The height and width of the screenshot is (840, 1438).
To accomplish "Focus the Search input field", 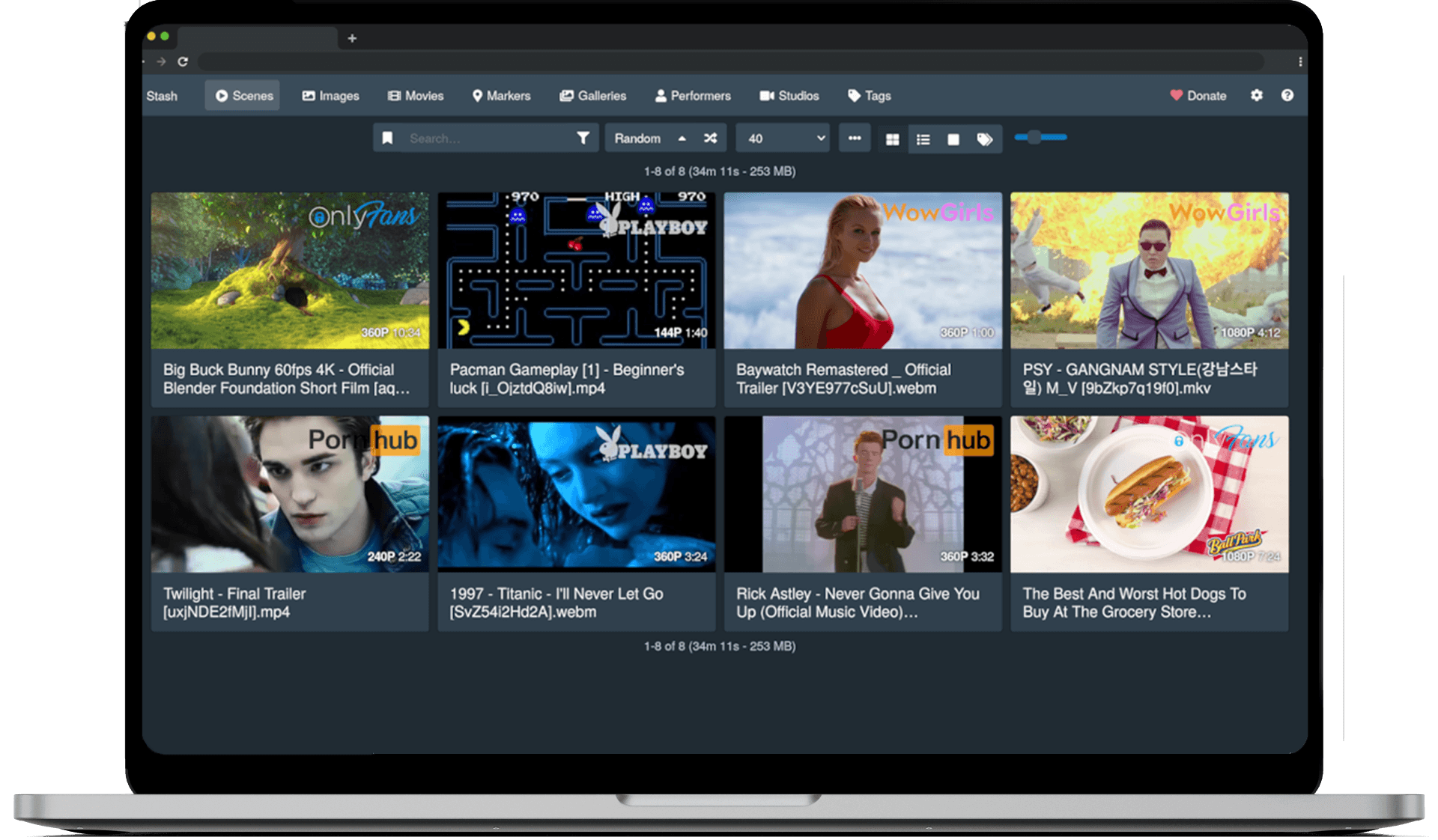I will (x=485, y=138).
